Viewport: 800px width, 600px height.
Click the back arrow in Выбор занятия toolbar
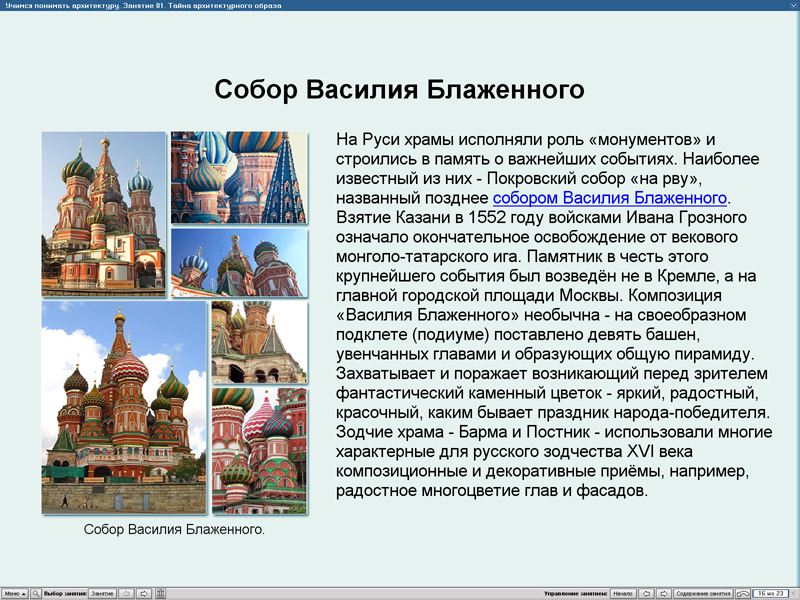coord(126,593)
